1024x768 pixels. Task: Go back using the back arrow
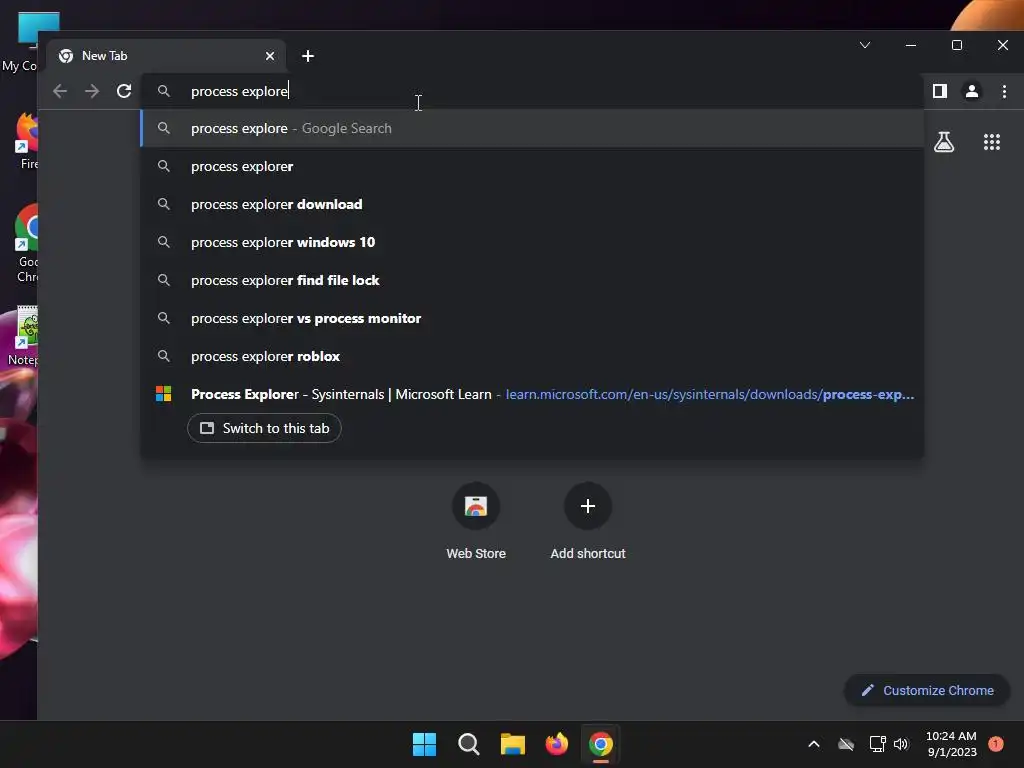(x=60, y=91)
